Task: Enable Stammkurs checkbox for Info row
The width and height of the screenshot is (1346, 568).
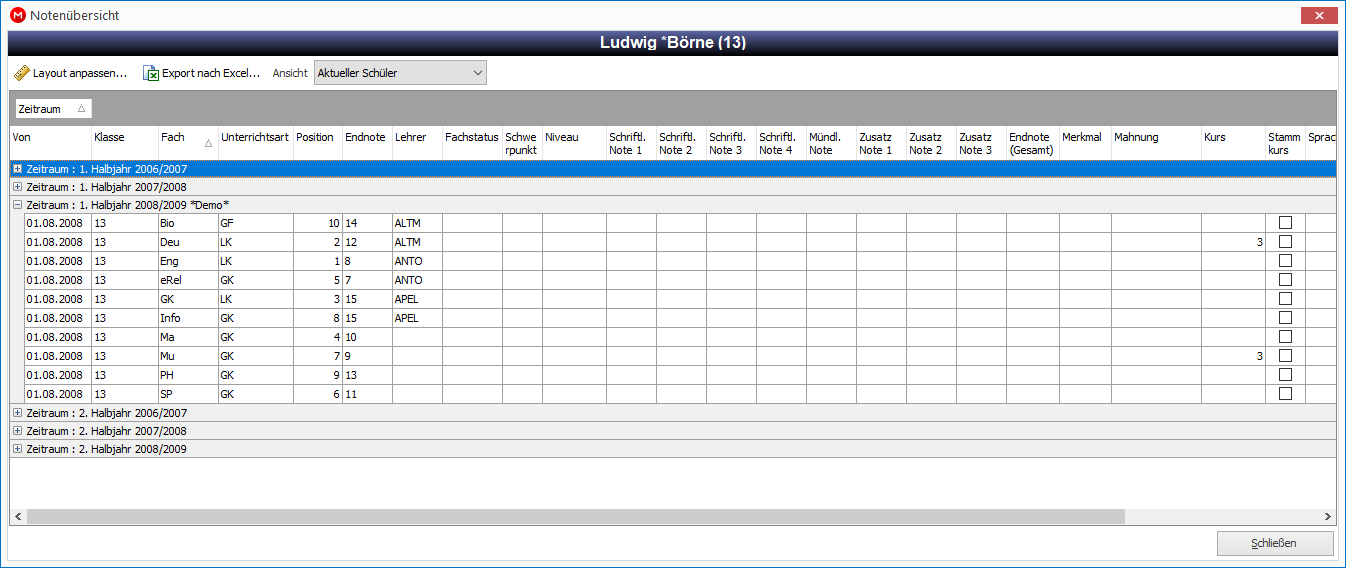Action: (1286, 318)
